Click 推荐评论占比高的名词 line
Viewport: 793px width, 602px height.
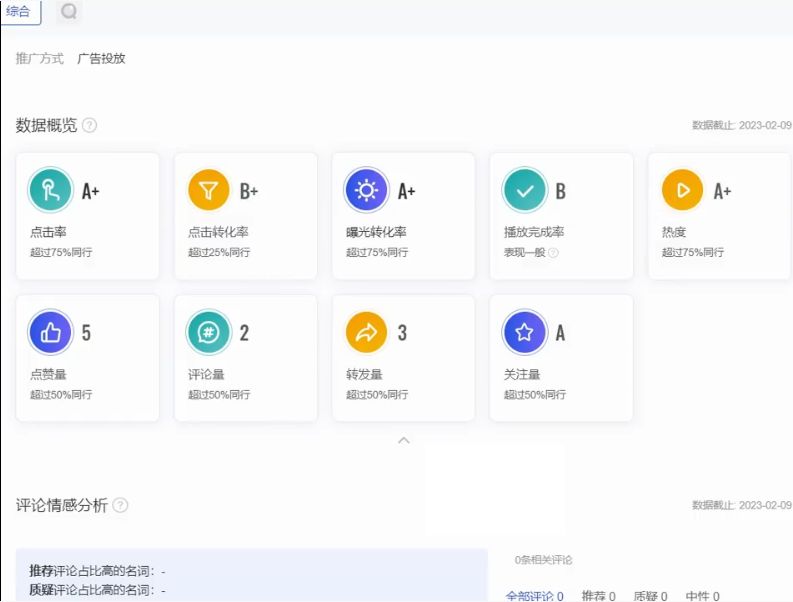(x=98, y=571)
